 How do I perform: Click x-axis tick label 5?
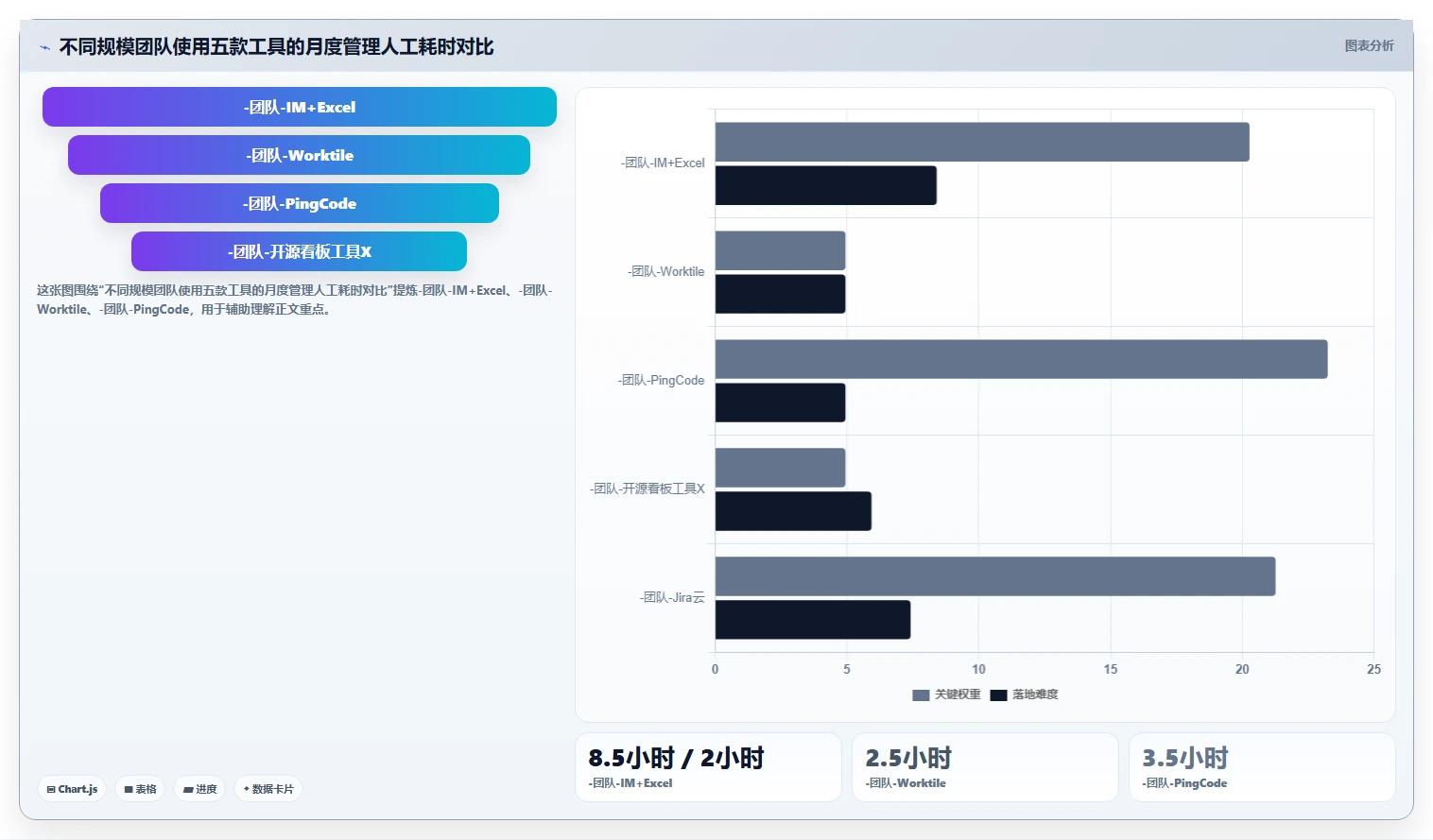847,669
